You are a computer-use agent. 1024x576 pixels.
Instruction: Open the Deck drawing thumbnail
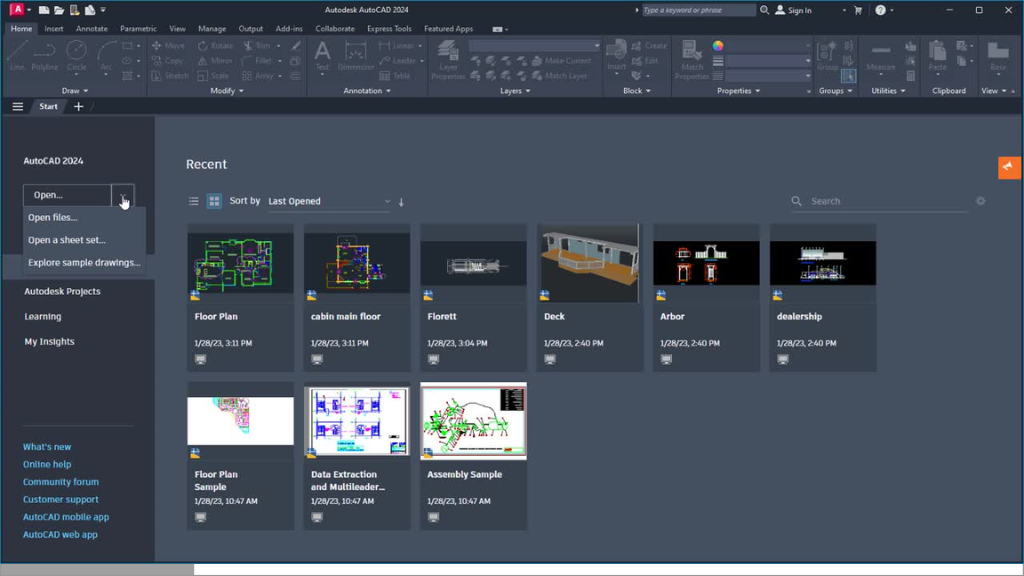590,263
